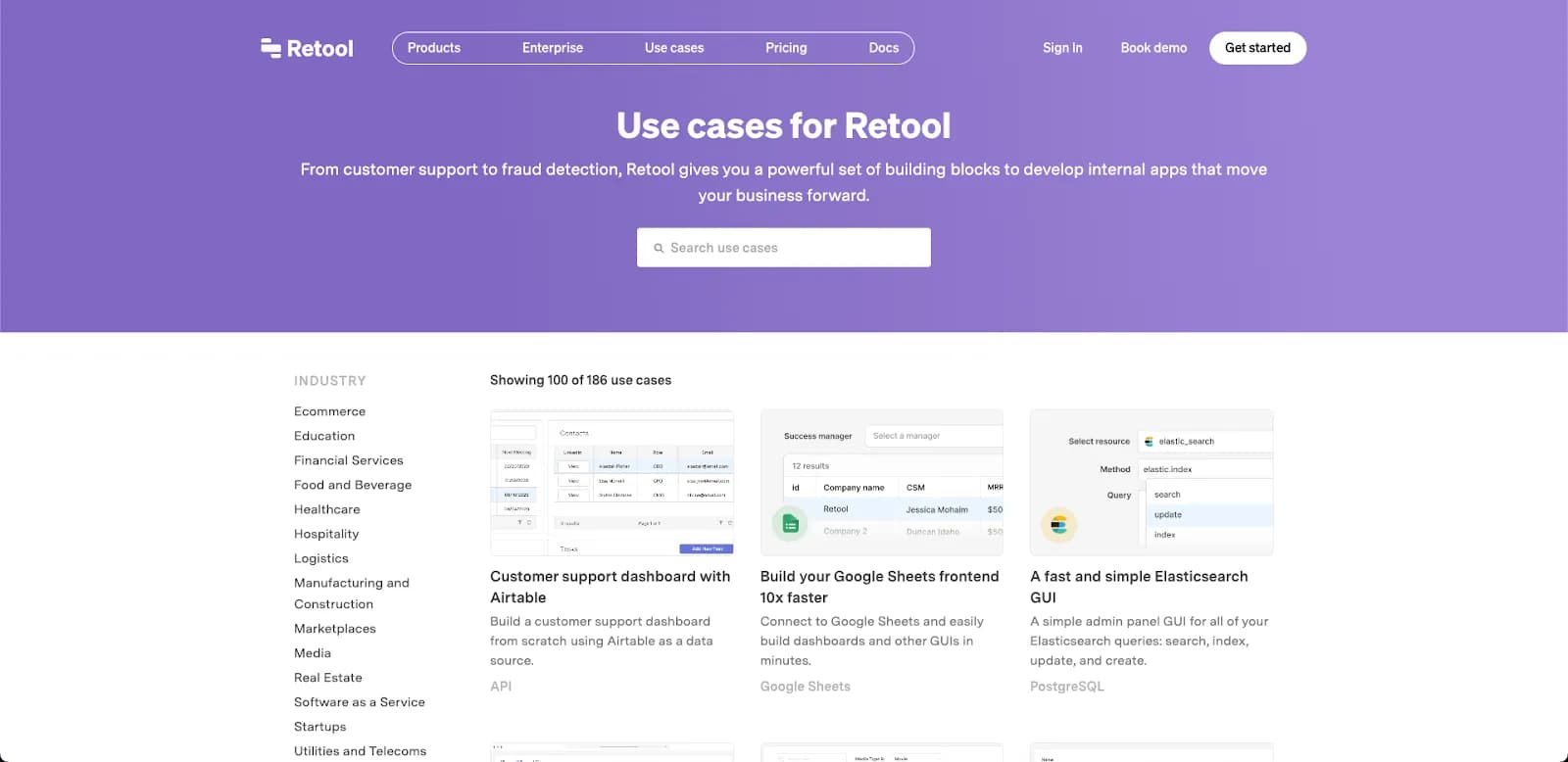Screen dimensions: 1568x762
Task: Click the Retool logo
Action: pos(307,48)
